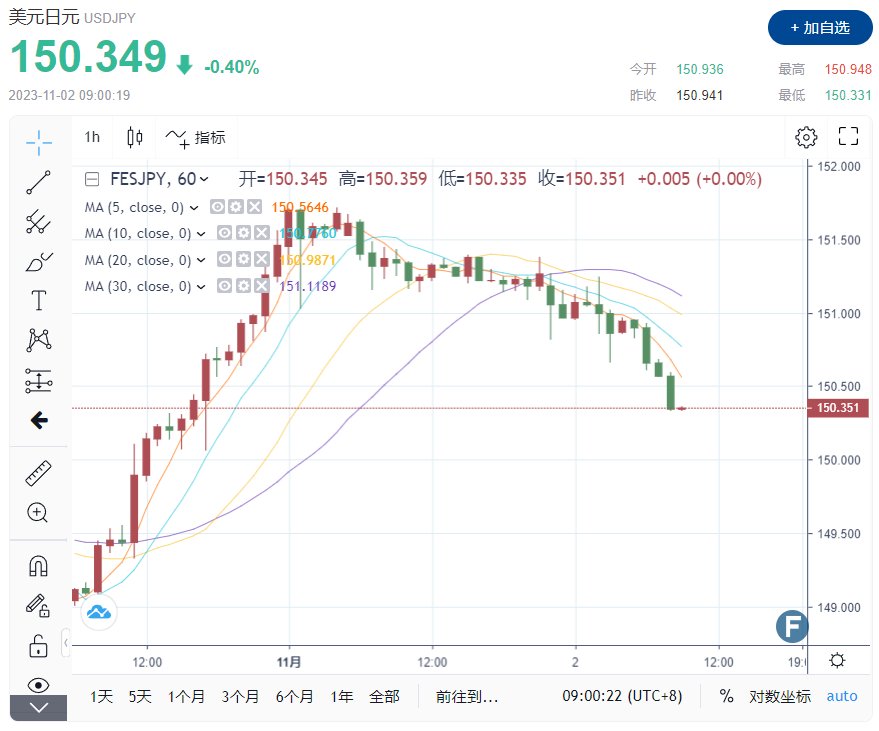The width and height of the screenshot is (879, 731).
Task: Click the candlestick chart style icon
Action: (136, 137)
